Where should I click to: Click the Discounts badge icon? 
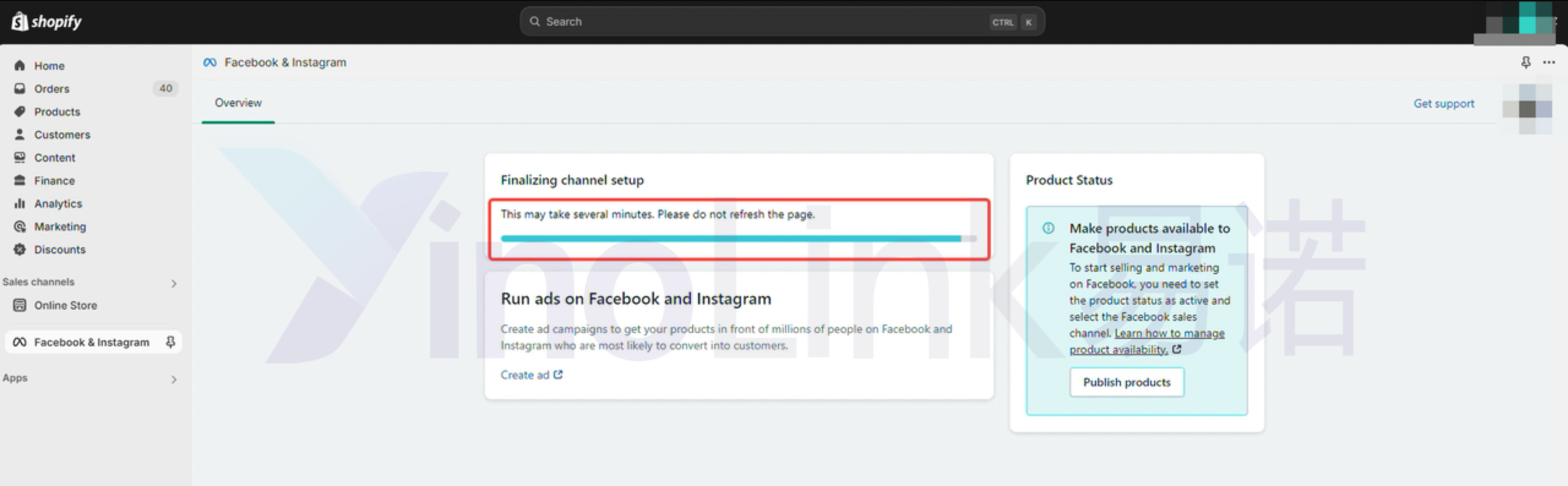pos(20,249)
